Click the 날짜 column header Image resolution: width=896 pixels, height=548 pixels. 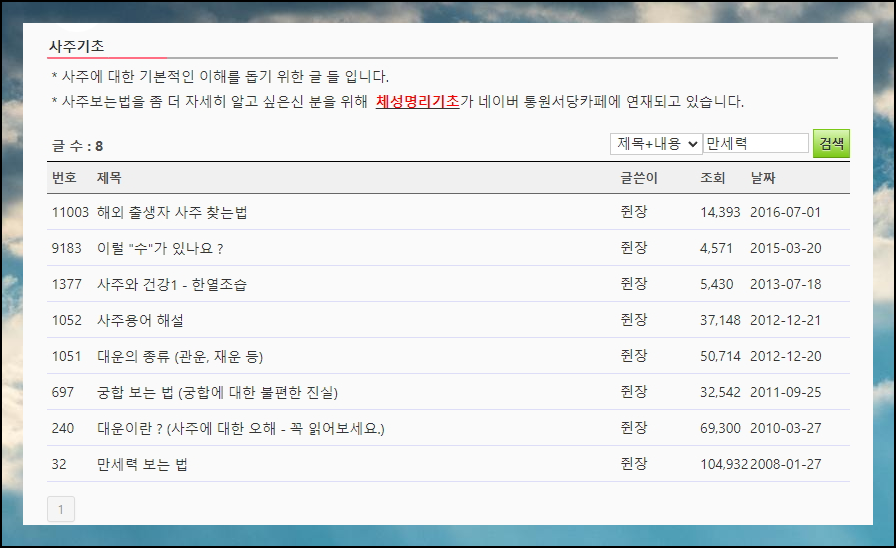pyautogui.click(x=763, y=178)
